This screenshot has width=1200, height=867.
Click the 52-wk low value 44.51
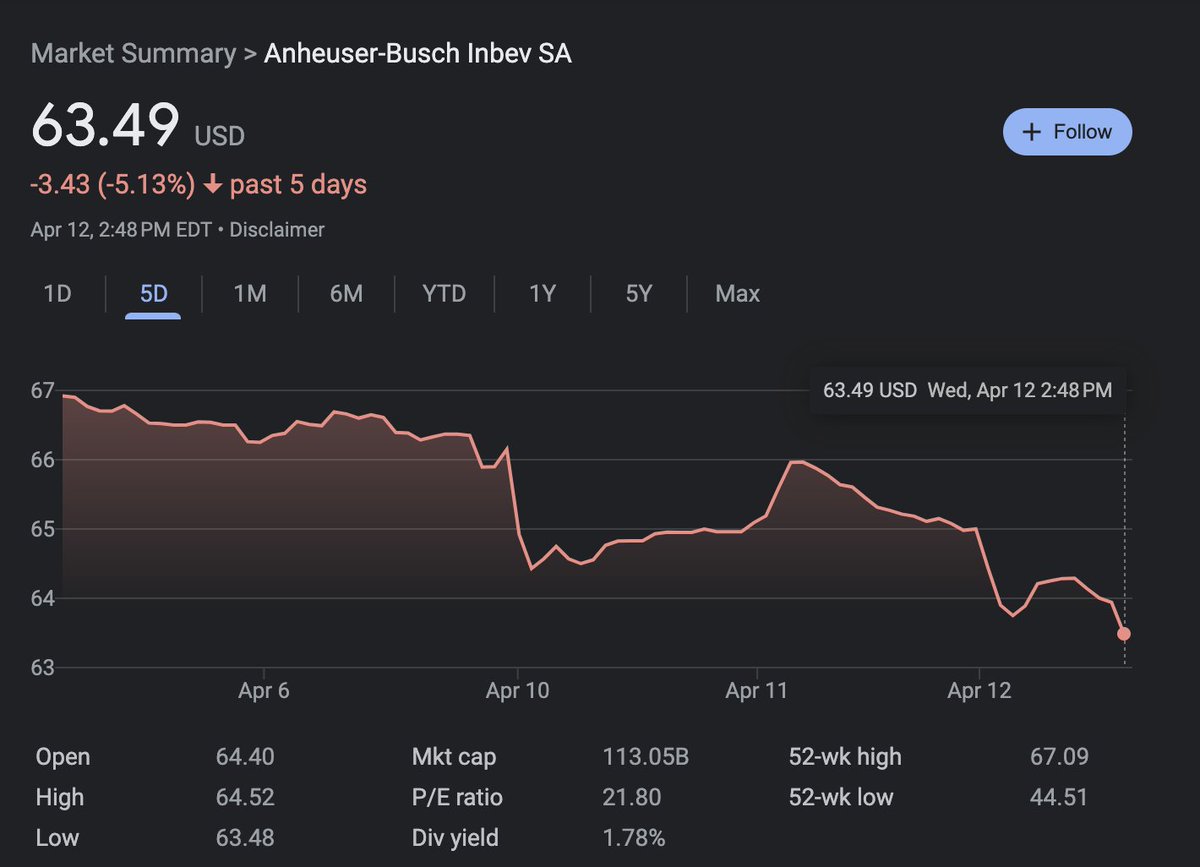pyautogui.click(x=1059, y=797)
